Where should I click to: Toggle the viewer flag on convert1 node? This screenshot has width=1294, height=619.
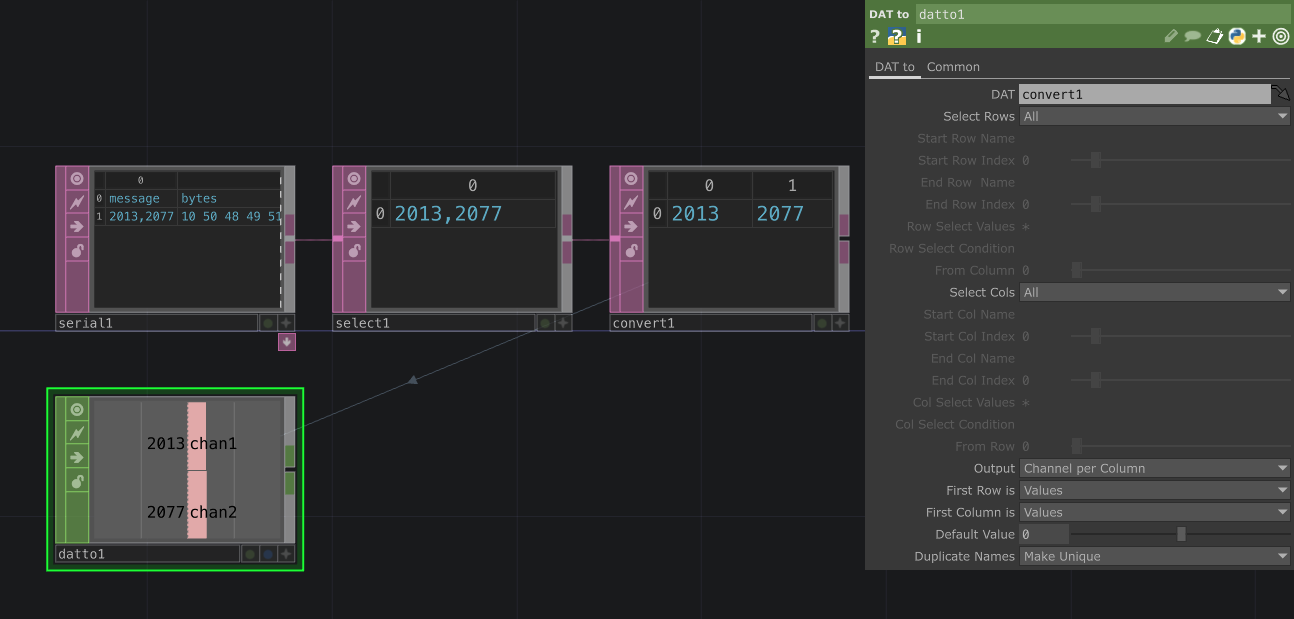631,179
